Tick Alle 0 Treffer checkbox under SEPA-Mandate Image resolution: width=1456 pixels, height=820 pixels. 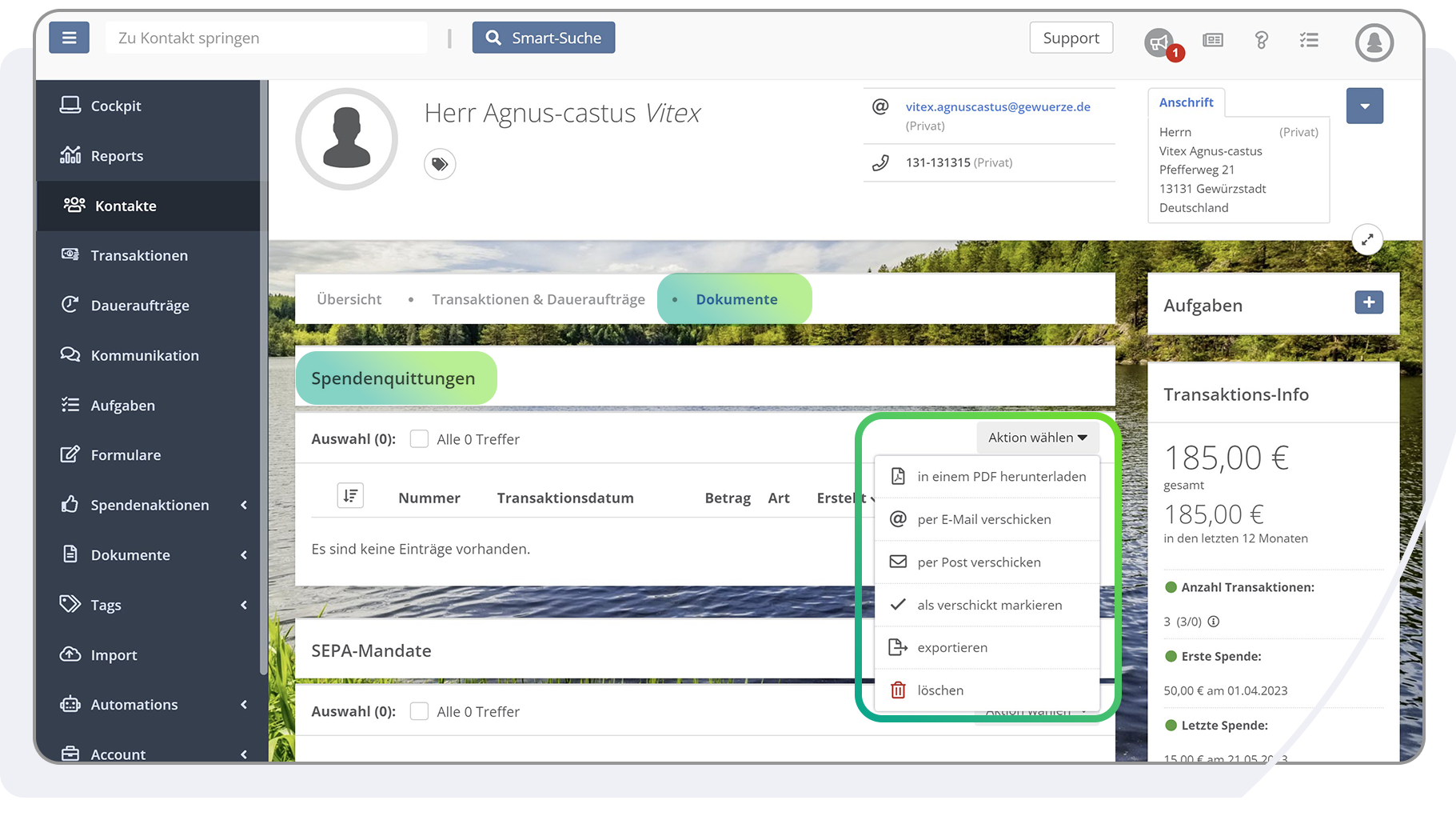click(x=419, y=711)
